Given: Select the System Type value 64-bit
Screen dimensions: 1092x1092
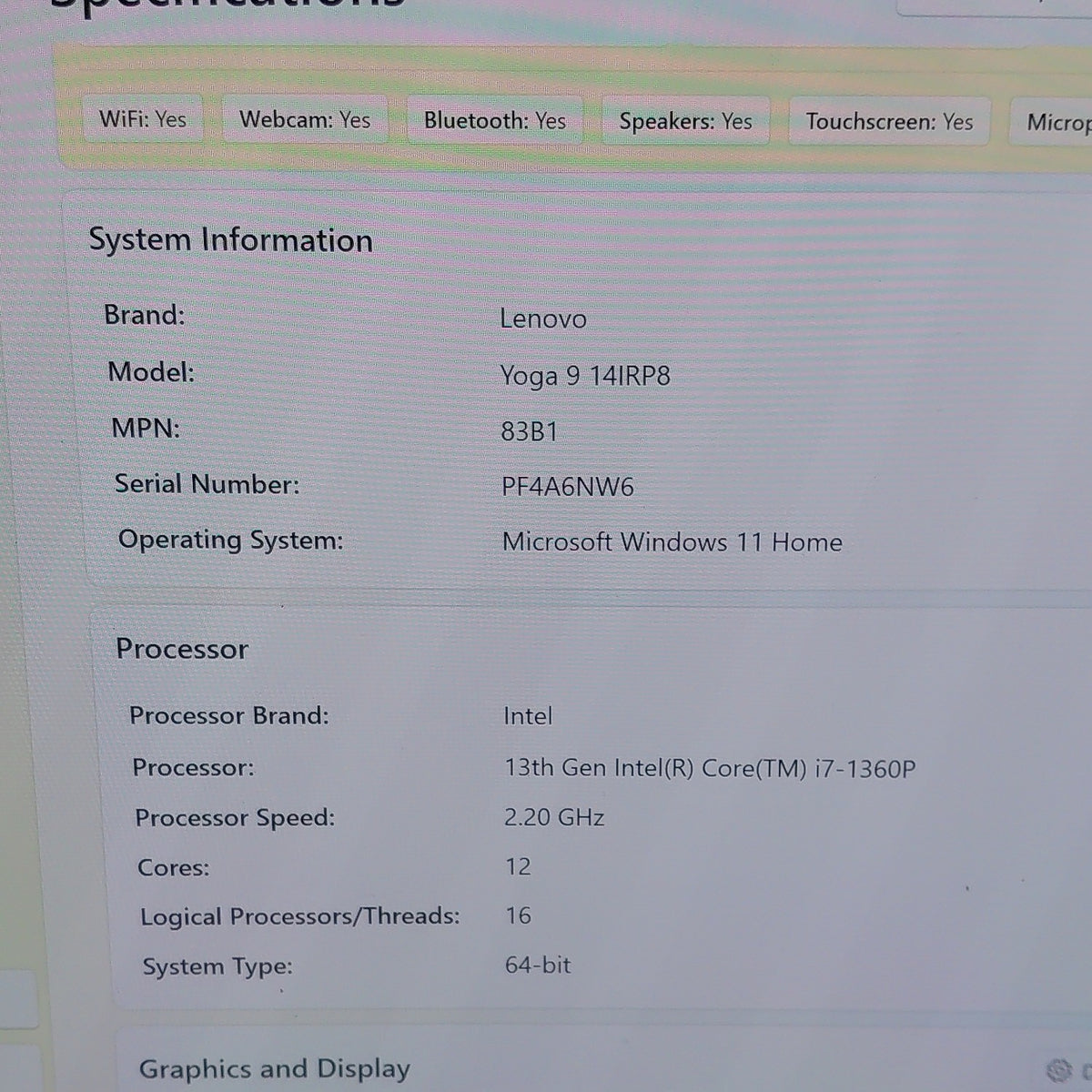Looking at the screenshot, I should coord(538,965).
